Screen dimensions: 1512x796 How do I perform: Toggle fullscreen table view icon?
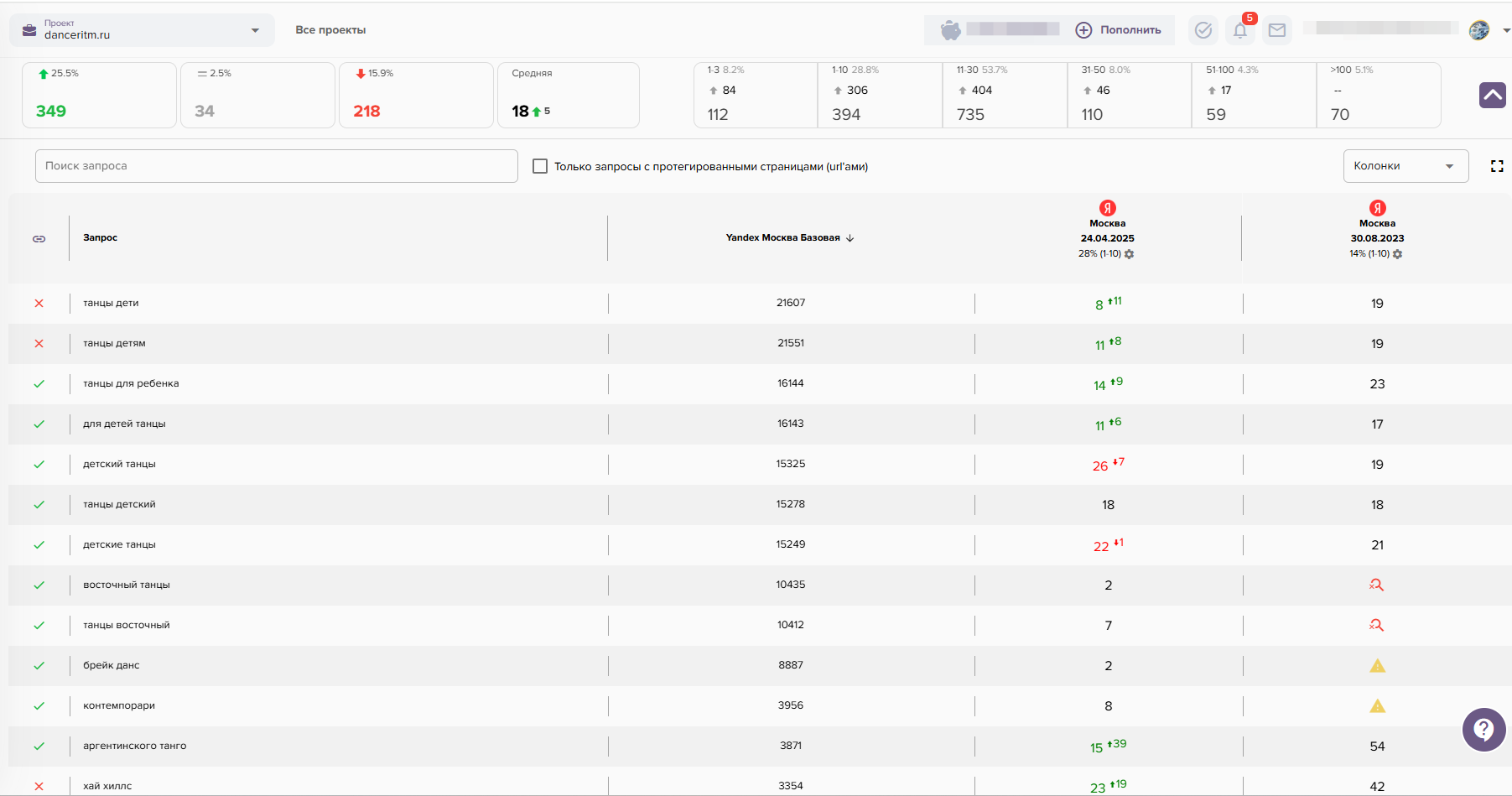click(x=1497, y=166)
